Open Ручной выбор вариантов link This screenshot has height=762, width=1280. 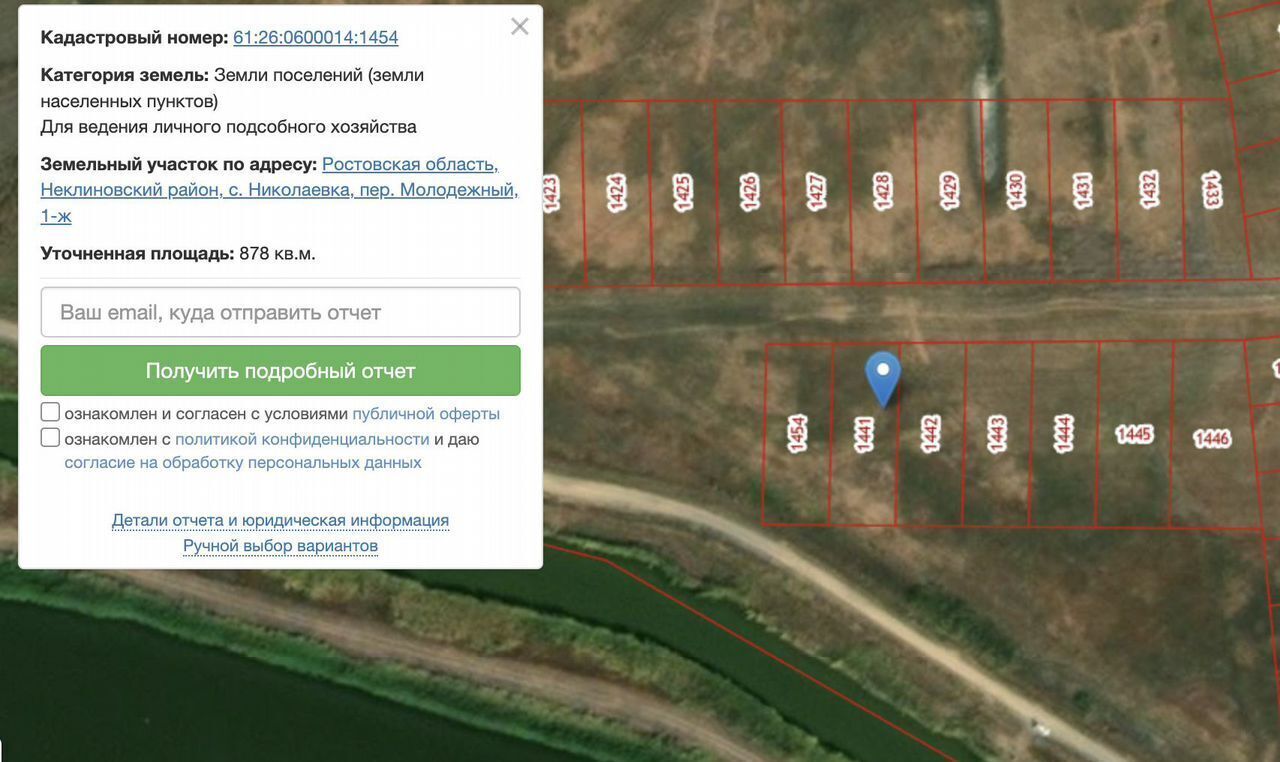pyautogui.click(x=280, y=546)
